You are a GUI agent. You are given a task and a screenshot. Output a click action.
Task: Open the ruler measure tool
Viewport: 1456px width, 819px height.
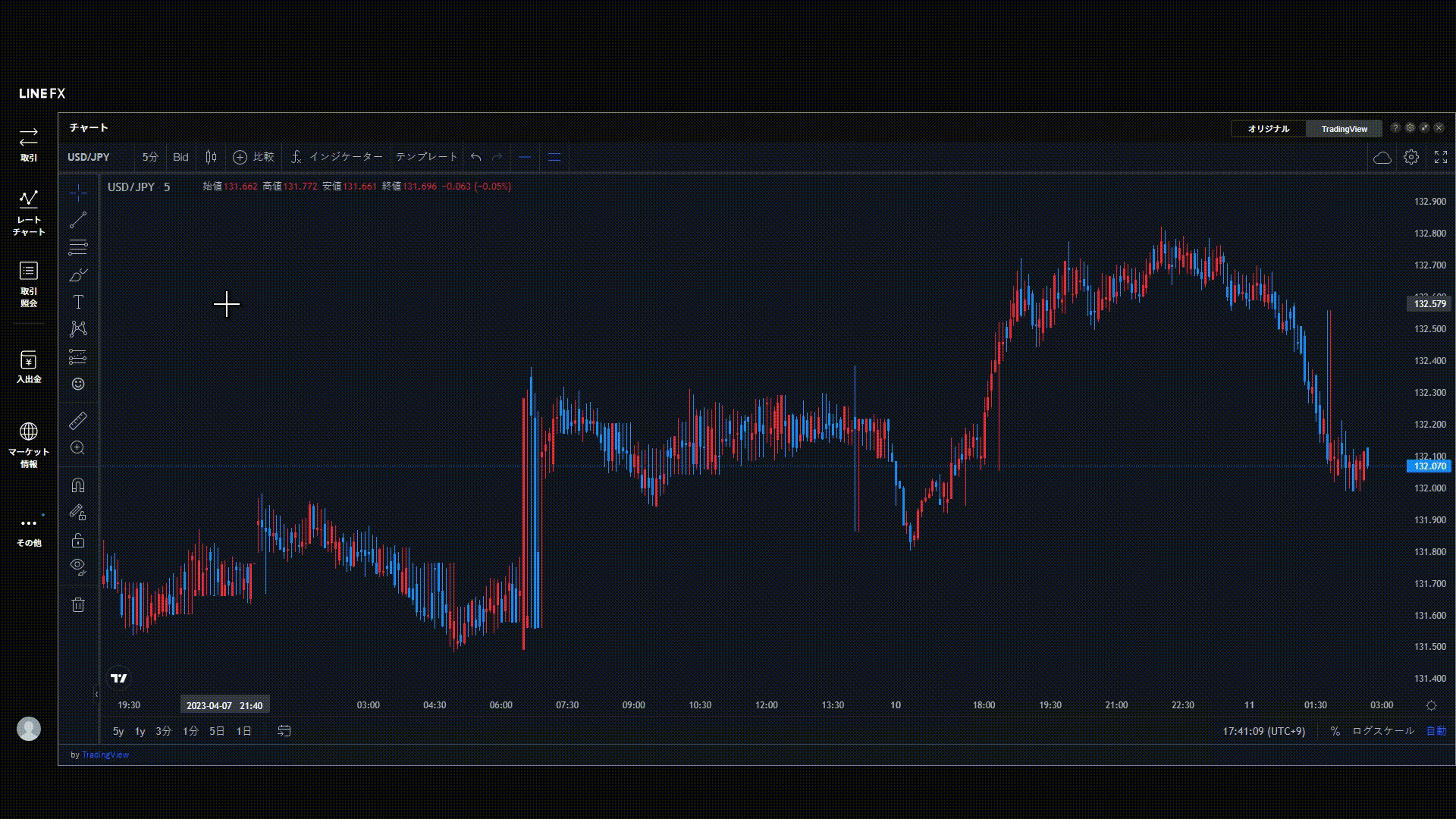(78, 420)
